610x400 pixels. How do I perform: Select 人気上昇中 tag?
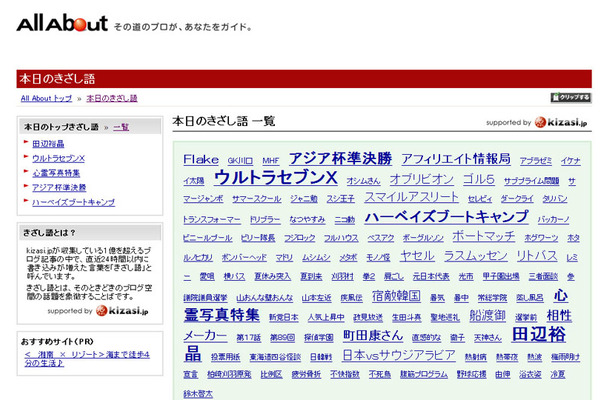[x=326, y=317]
